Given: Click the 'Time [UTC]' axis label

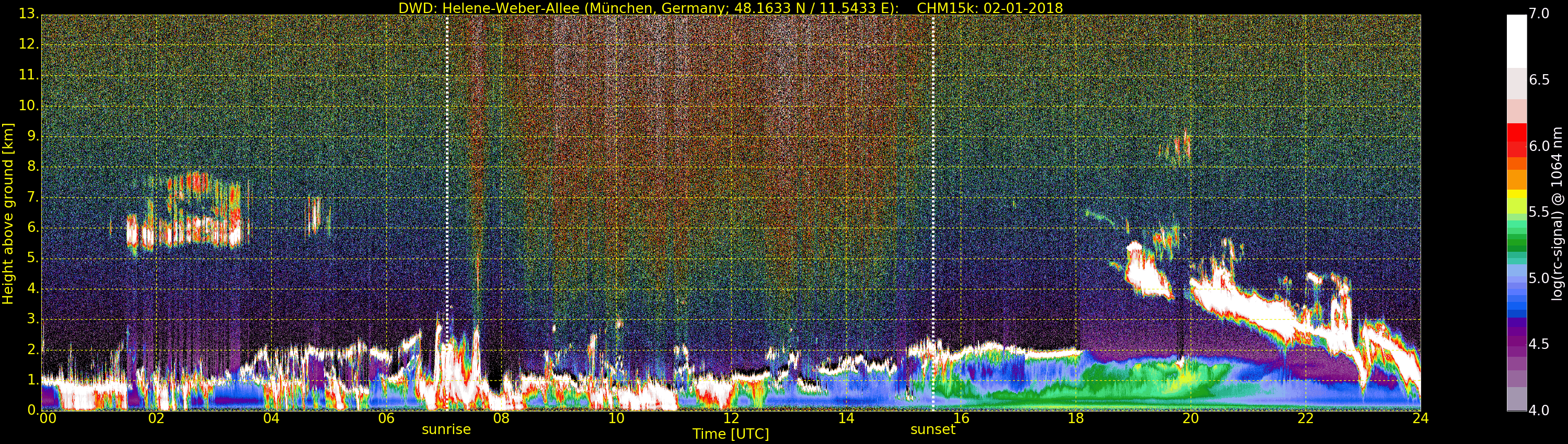Looking at the screenshot, I should [x=731, y=434].
